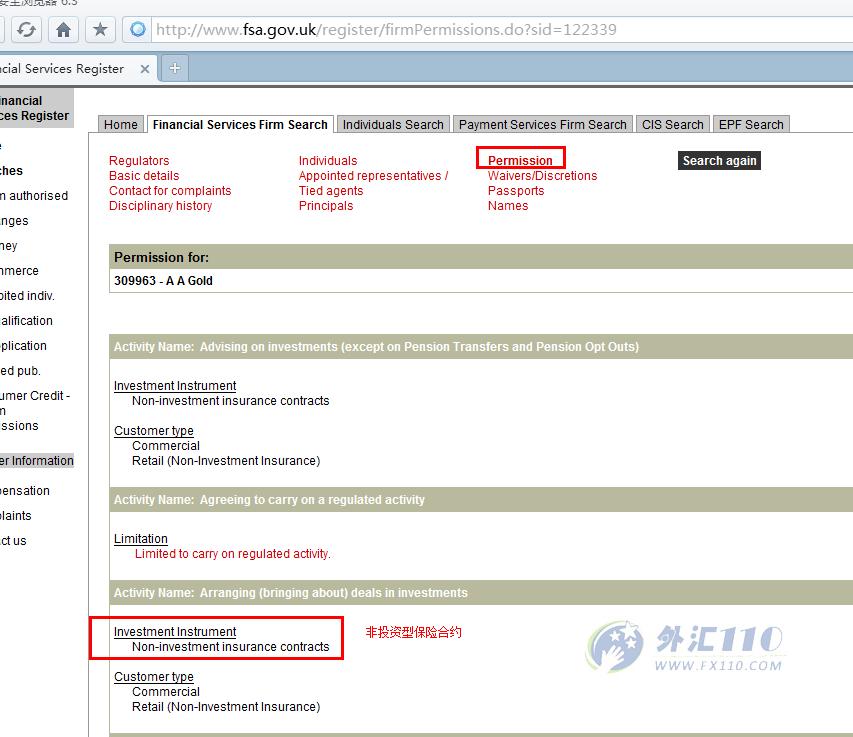This screenshot has height=737, width=853.
Task: Select Financial Services Firm Search tab
Action: 240,125
